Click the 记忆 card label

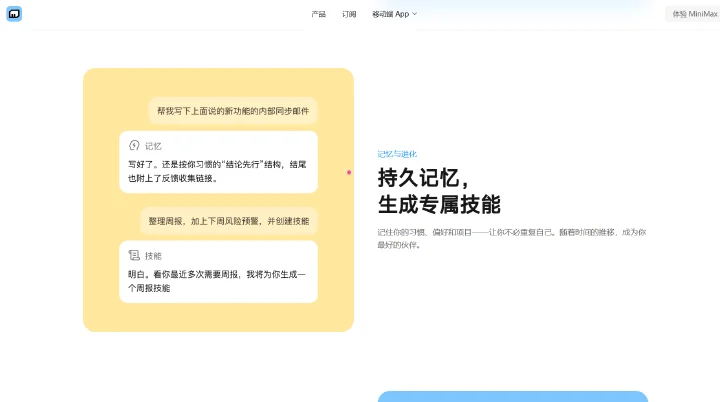point(153,146)
